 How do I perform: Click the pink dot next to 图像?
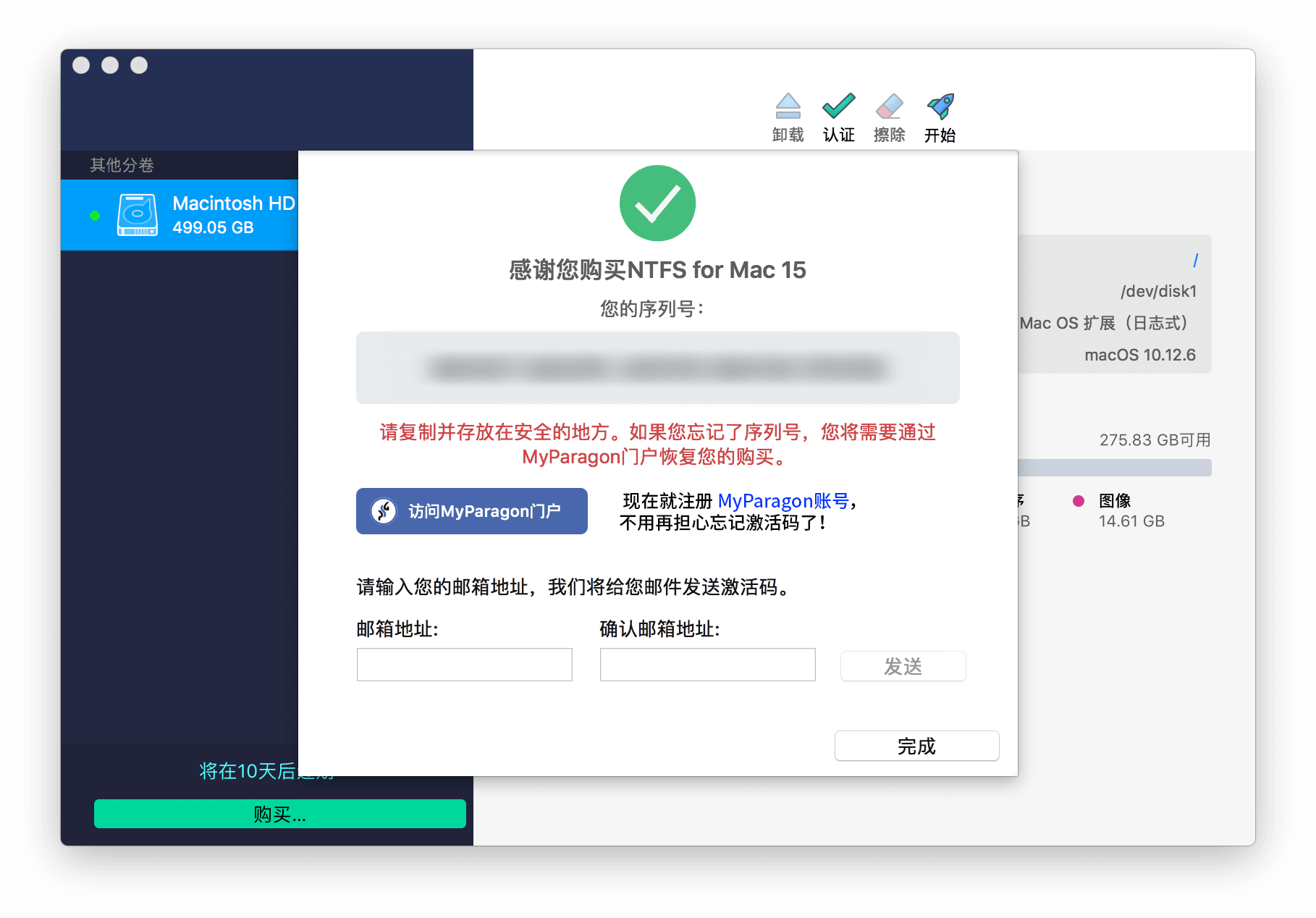click(x=1080, y=500)
